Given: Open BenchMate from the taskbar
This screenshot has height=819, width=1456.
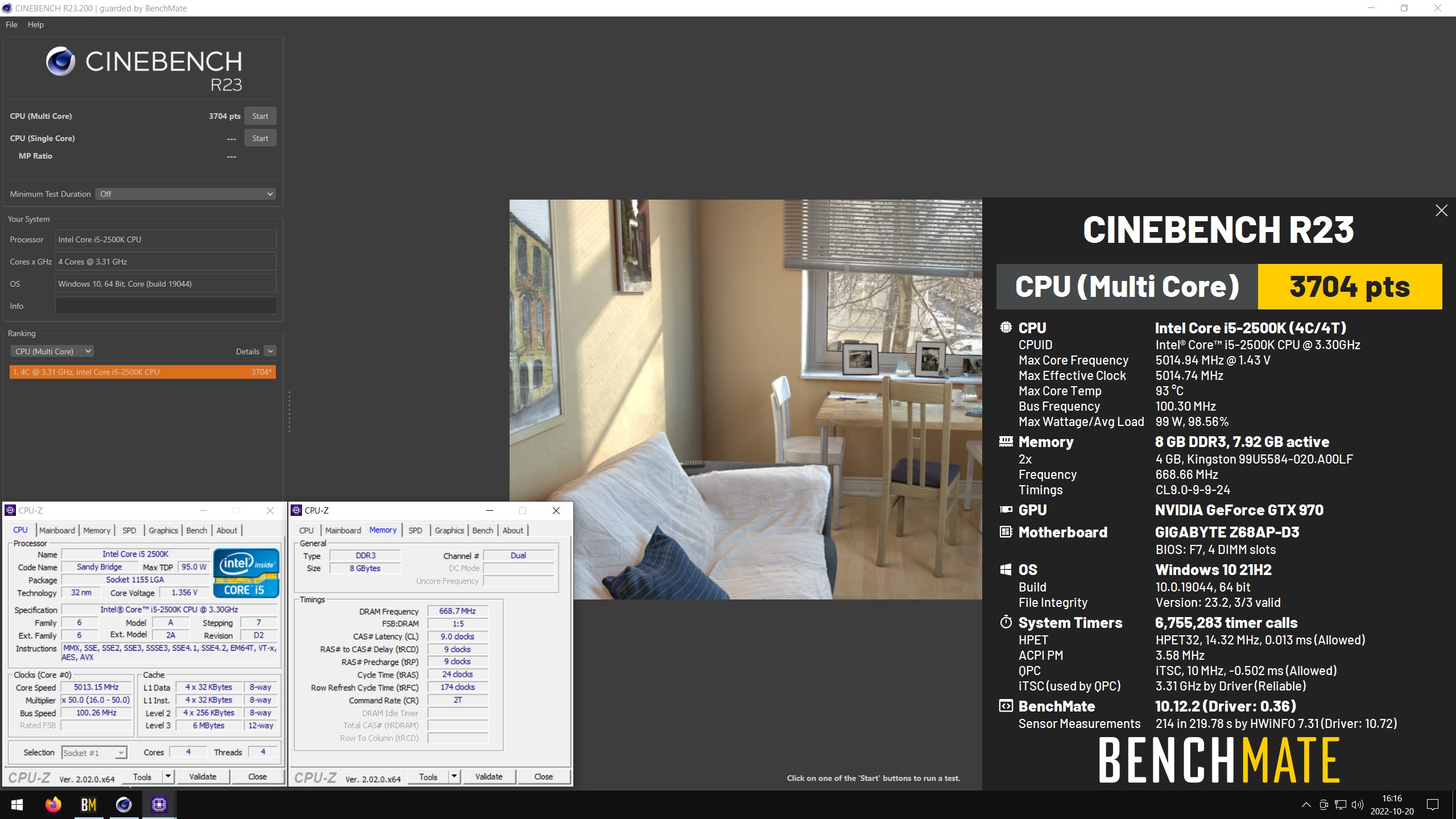Looking at the screenshot, I should (88, 805).
